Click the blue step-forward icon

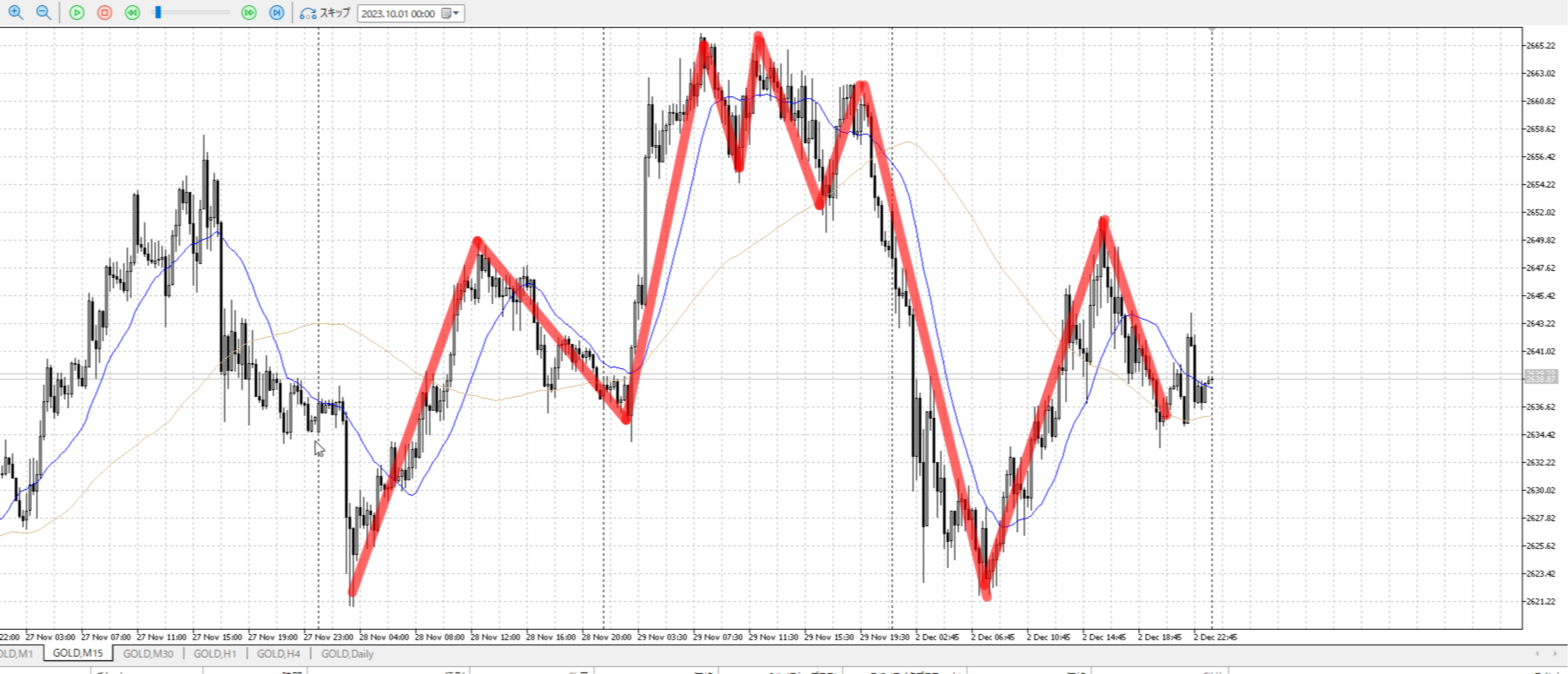[276, 13]
